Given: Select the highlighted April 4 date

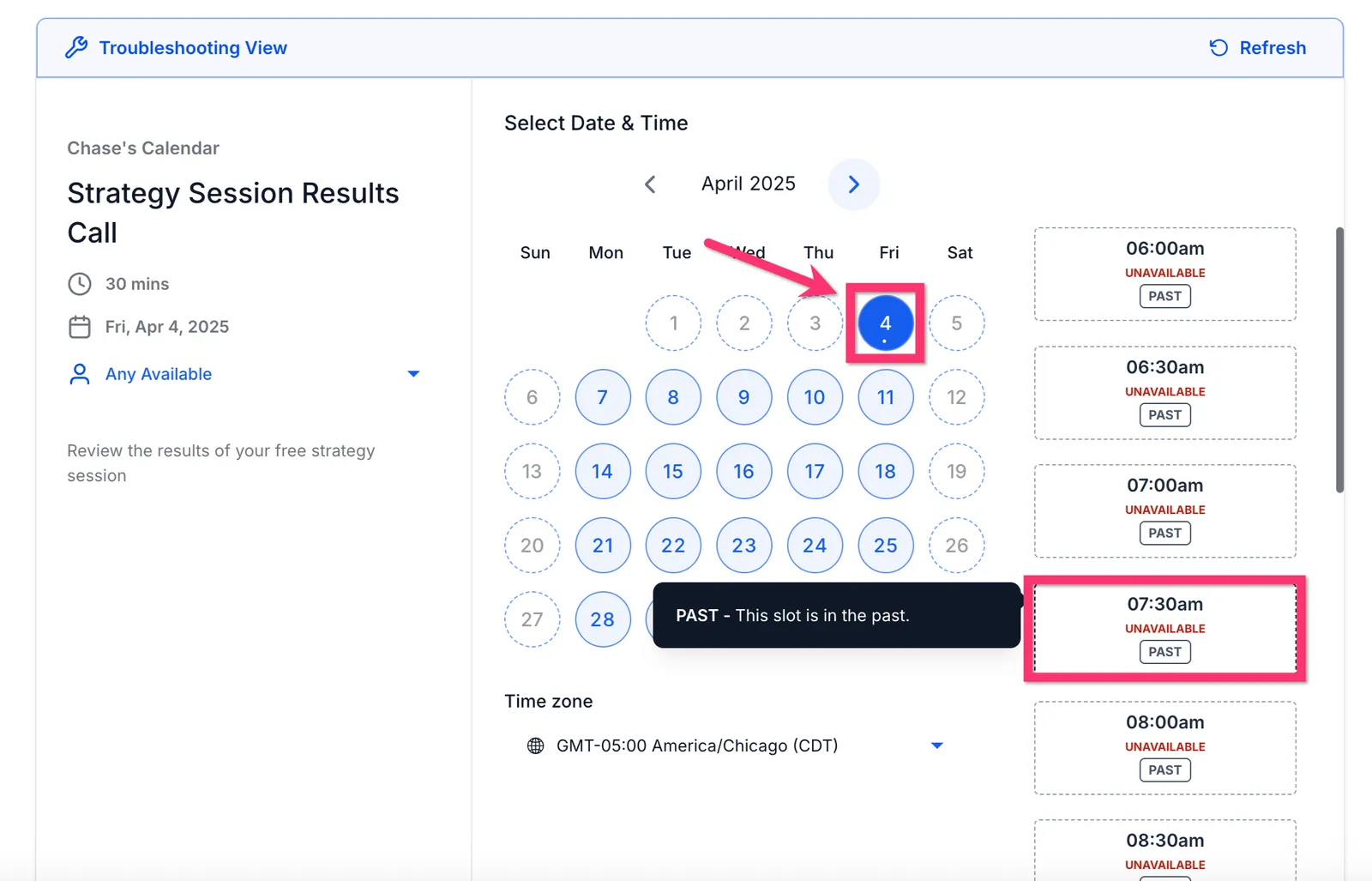Looking at the screenshot, I should pyautogui.click(x=886, y=323).
